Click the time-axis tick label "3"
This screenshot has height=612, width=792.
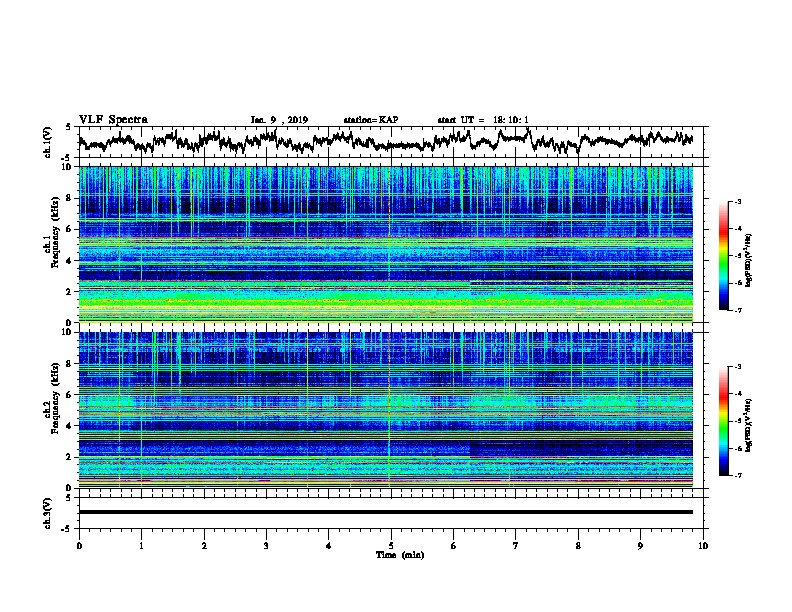tap(266, 546)
